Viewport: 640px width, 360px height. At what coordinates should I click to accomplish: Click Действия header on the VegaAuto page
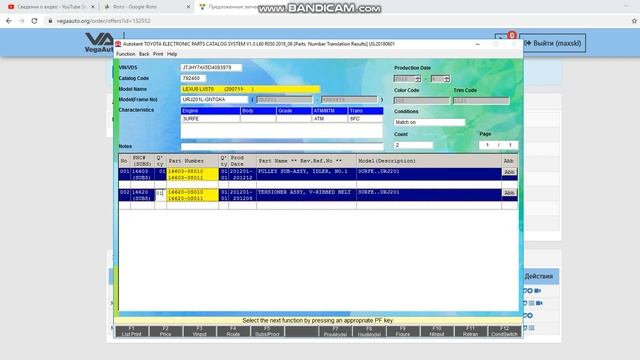coord(539,276)
